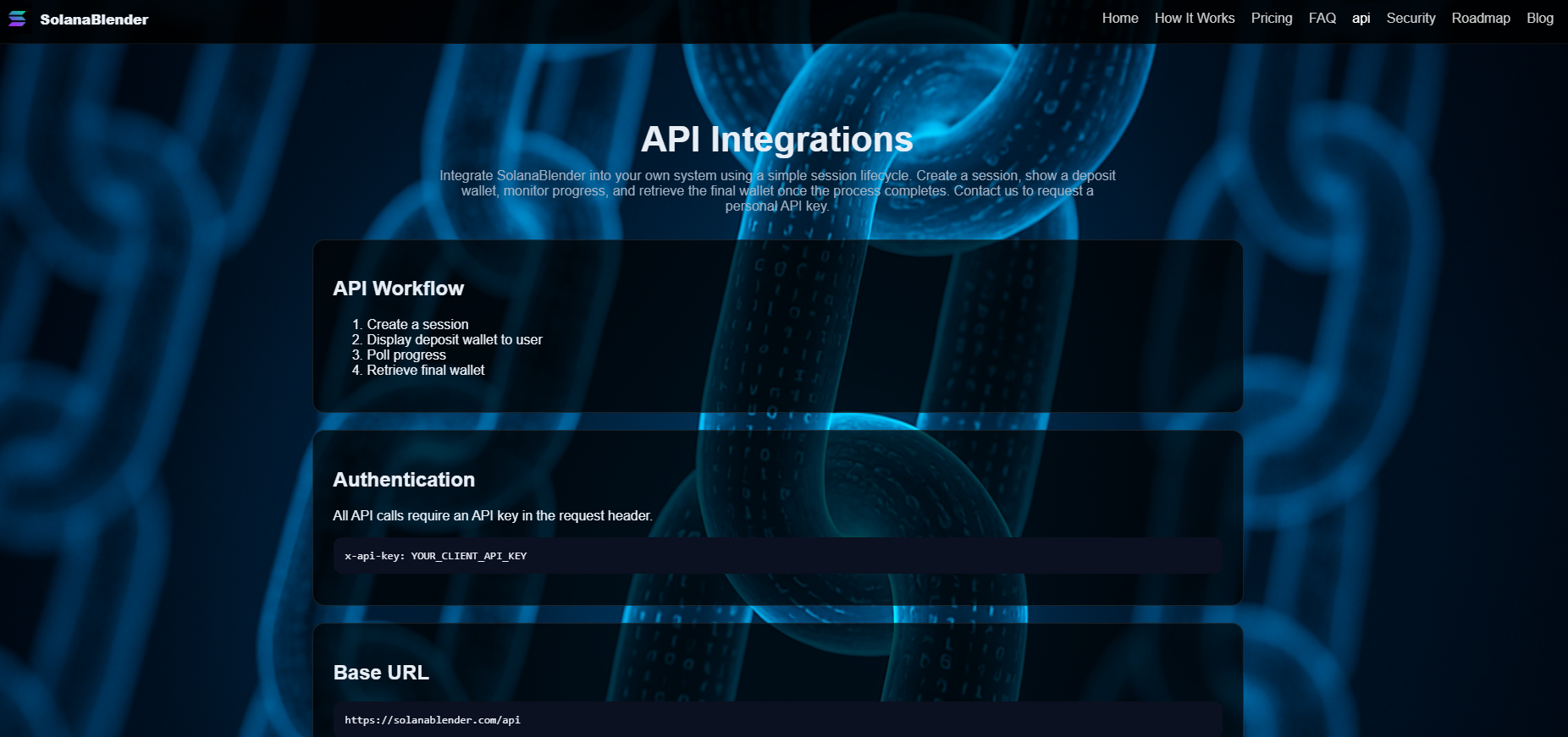Click the SolanaBlender logo icon
This screenshot has height=737, width=1568.
(17, 19)
